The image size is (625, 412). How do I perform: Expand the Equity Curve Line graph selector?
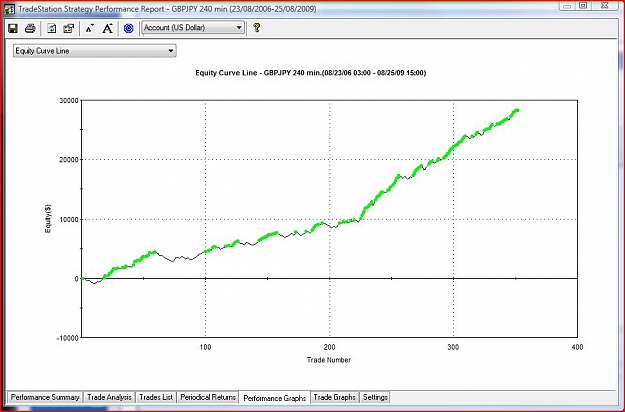(x=94, y=51)
